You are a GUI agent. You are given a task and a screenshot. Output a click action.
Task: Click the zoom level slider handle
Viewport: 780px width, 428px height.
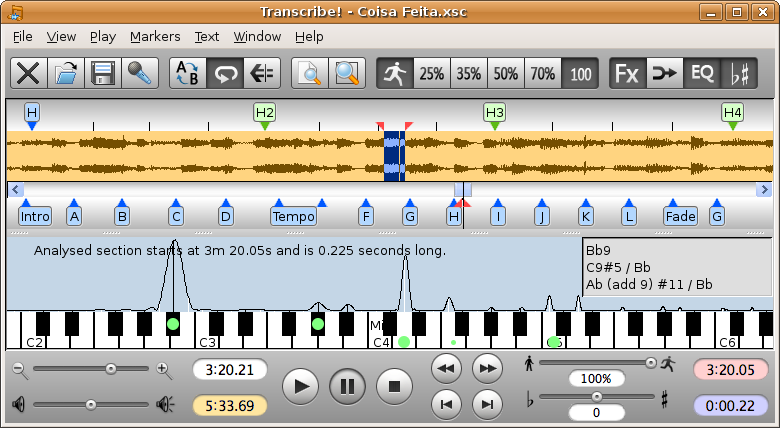coord(111,369)
